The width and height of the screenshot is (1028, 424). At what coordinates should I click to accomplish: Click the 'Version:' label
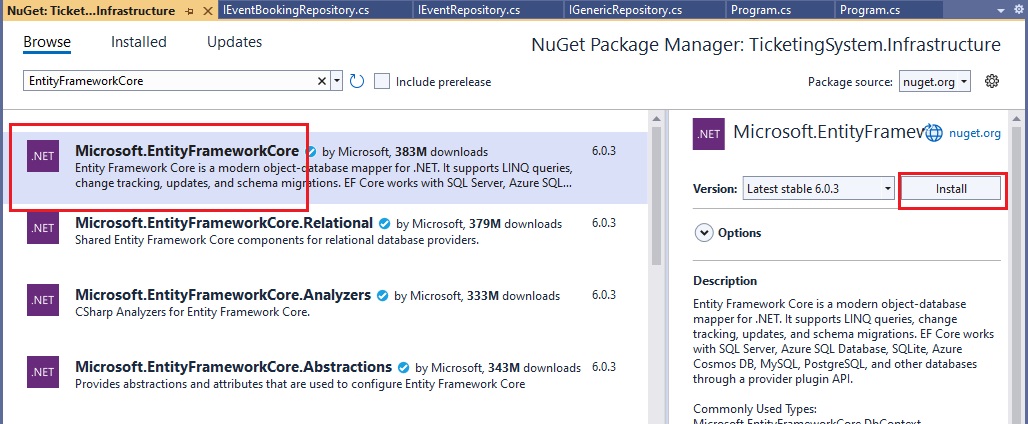point(715,189)
